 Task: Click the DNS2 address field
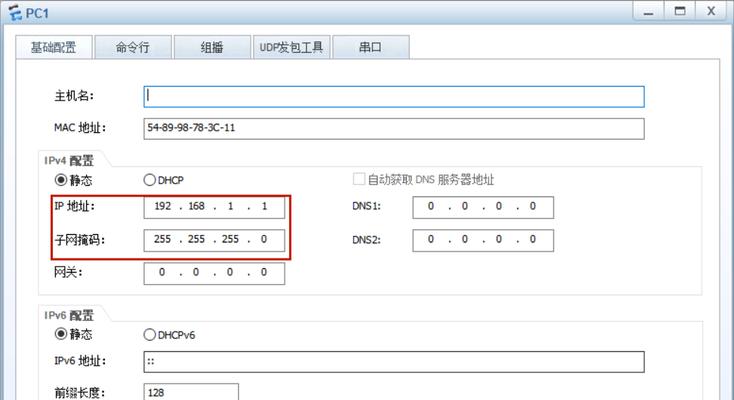pyautogui.click(x=483, y=240)
